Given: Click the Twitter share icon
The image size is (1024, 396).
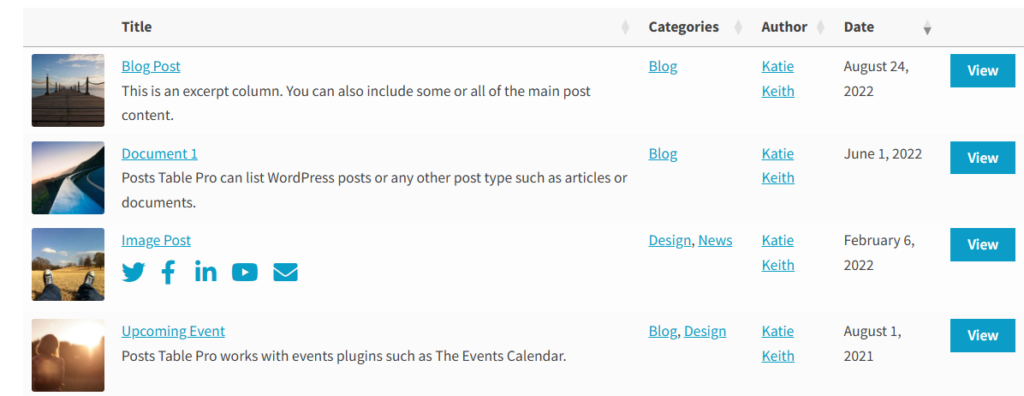Looking at the screenshot, I should 133,272.
